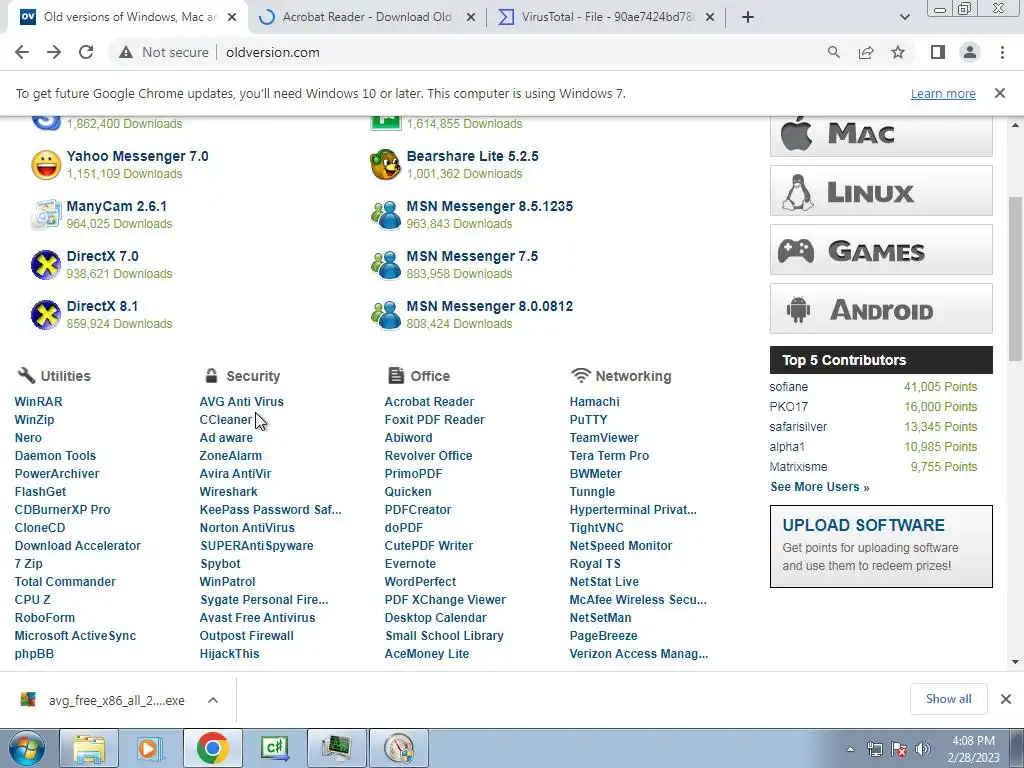Open the Android category button
The image size is (1024, 768).
pyautogui.click(x=881, y=308)
